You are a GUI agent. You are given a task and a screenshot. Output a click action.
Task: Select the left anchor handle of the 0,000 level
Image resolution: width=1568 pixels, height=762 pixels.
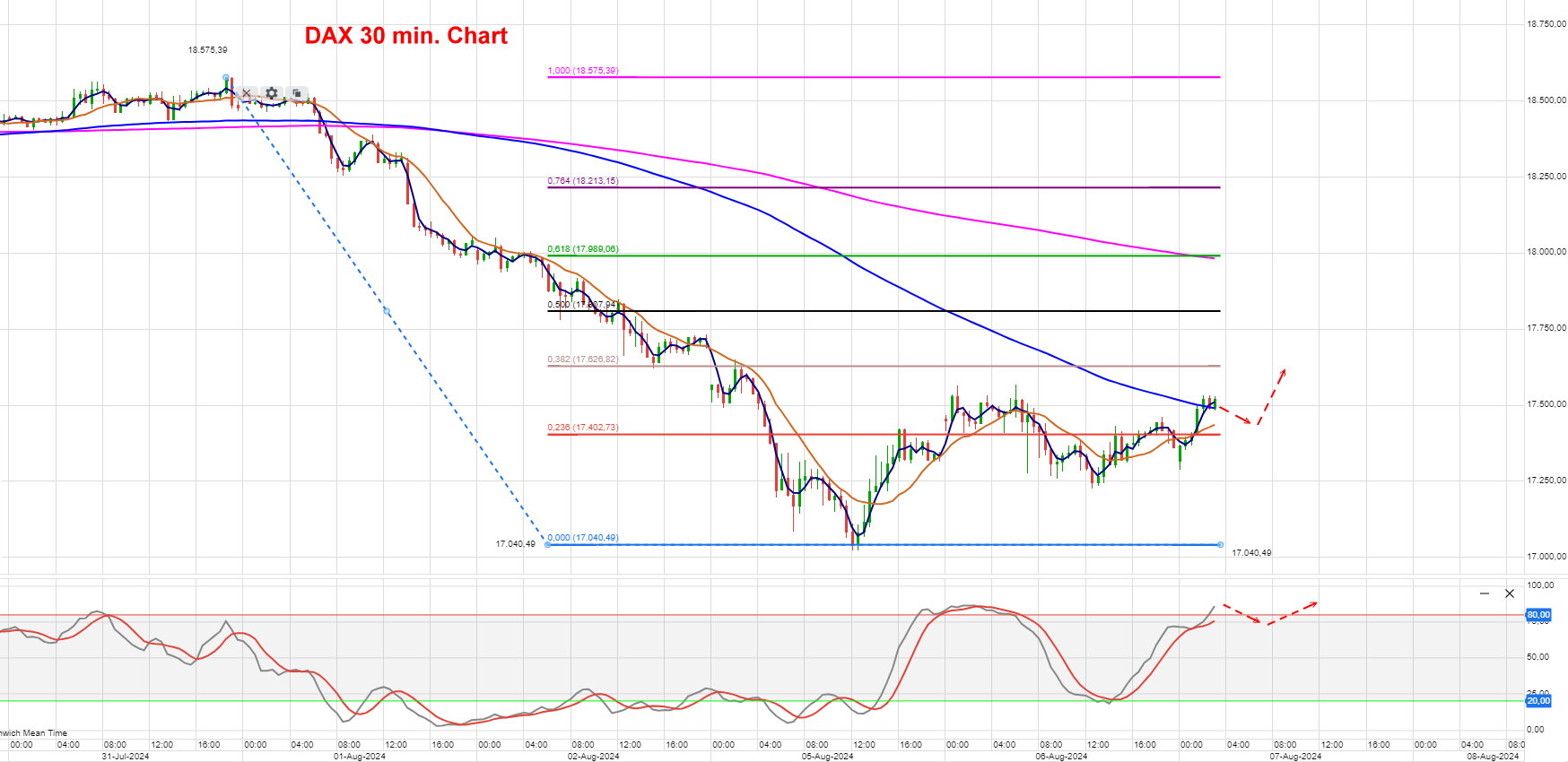click(548, 544)
